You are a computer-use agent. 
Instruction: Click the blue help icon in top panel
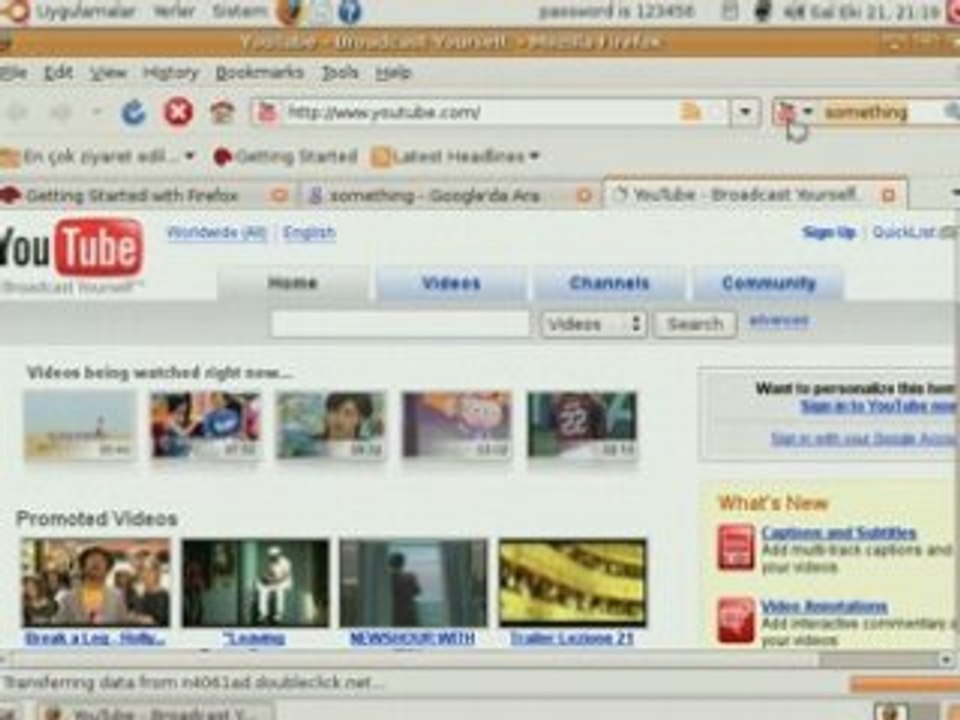point(349,12)
